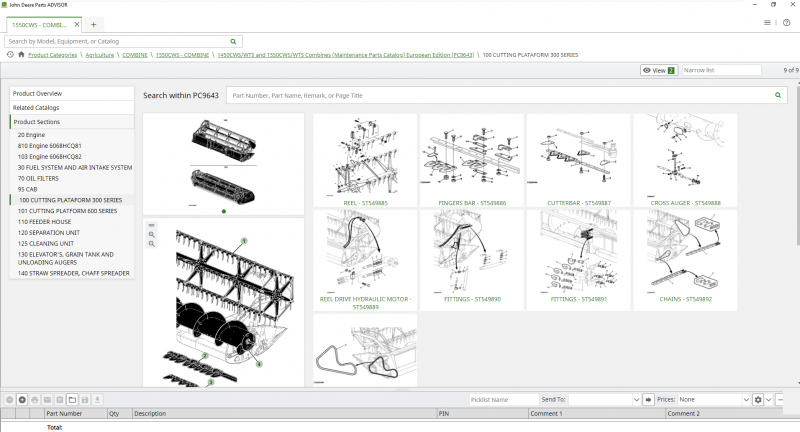The height and width of the screenshot is (432, 800).
Task: Open the hamburger menu at top right
Action: tap(767, 22)
